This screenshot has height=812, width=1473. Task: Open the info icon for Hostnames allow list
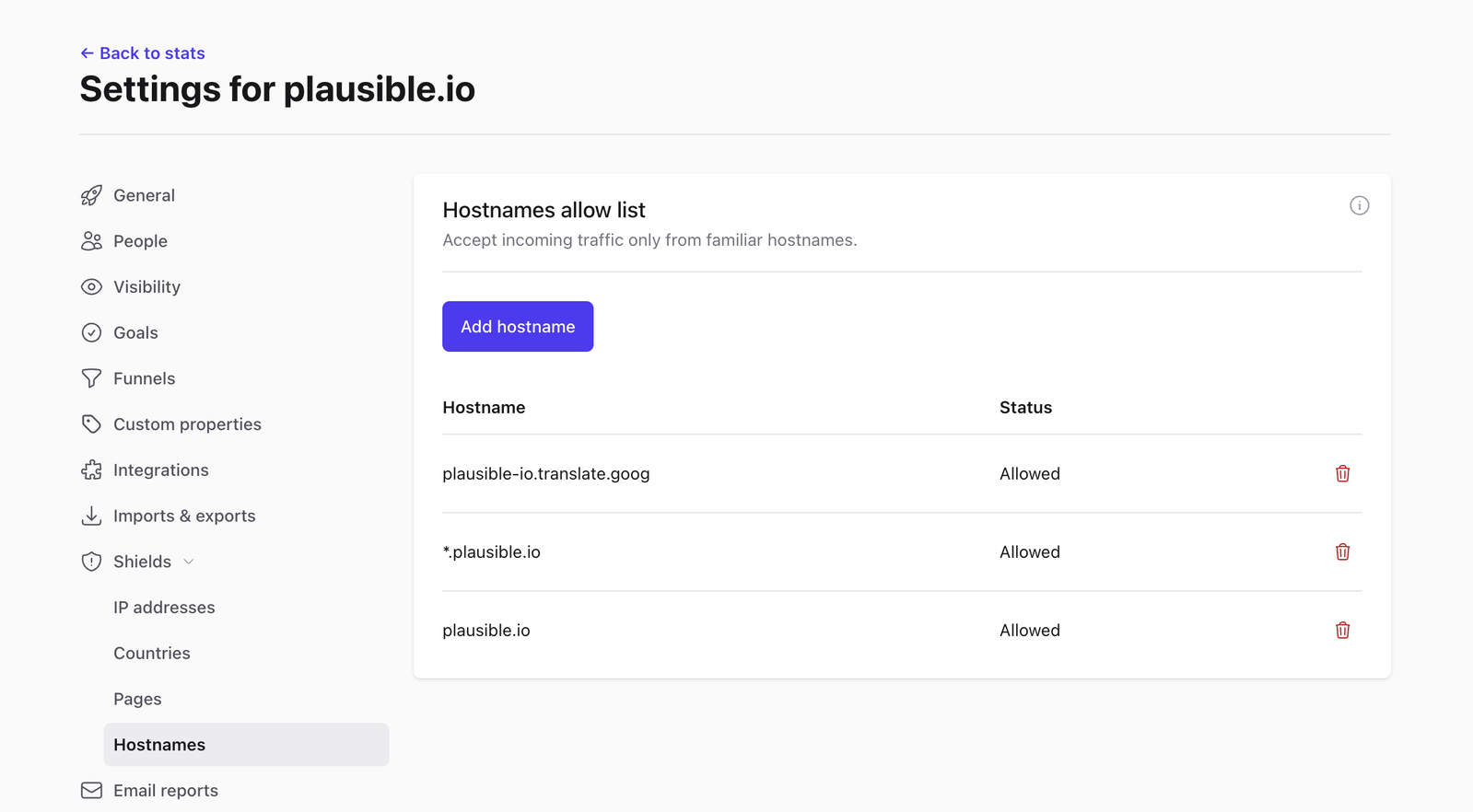(1359, 205)
